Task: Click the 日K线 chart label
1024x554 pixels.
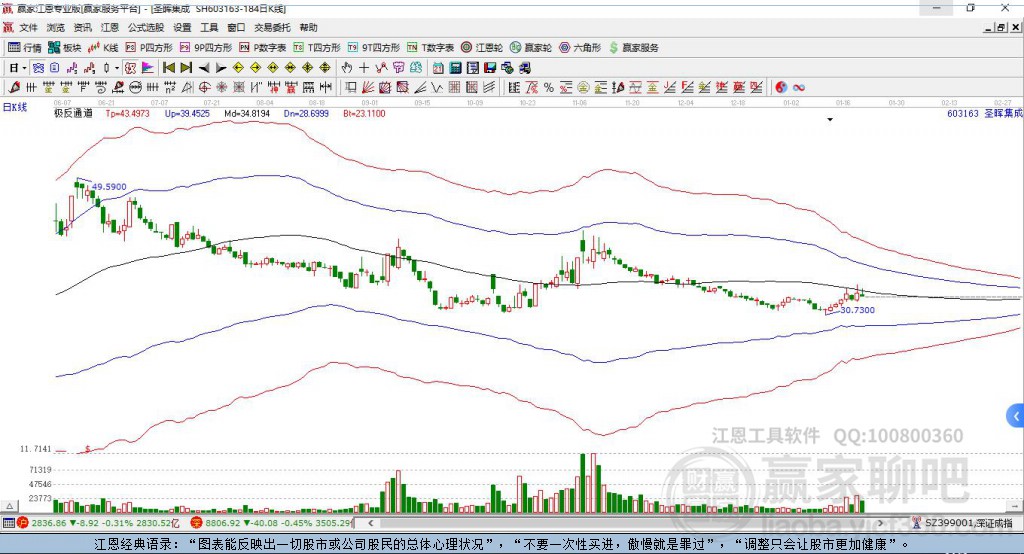Action: coord(15,107)
